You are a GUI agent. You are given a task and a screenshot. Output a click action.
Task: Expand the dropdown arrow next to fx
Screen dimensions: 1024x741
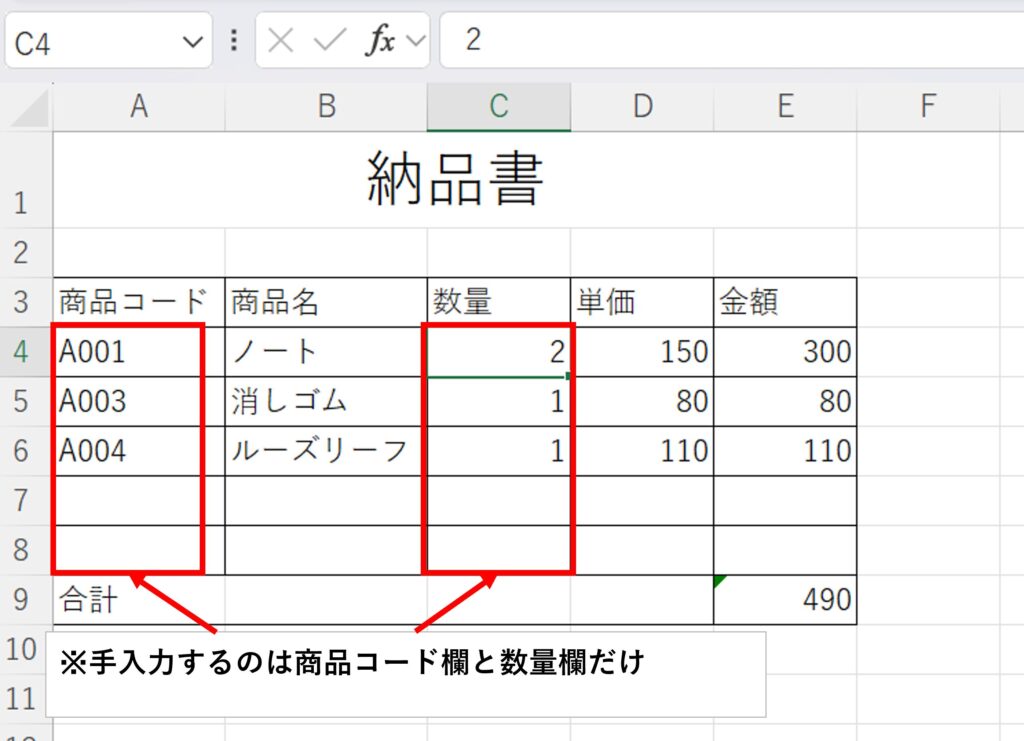415,41
